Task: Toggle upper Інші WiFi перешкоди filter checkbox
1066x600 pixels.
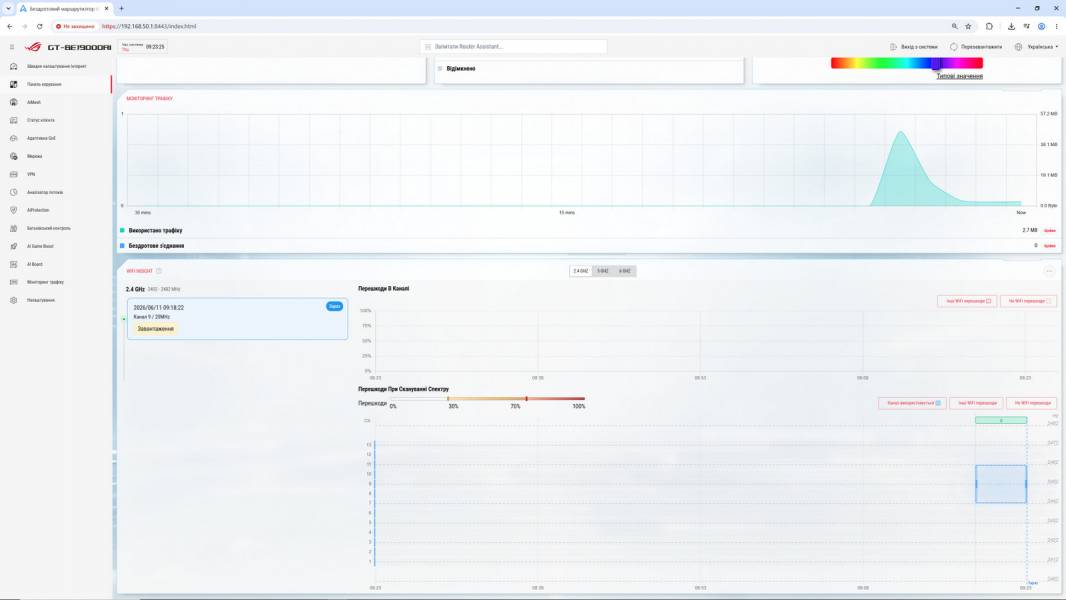Action: click(x=988, y=301)
